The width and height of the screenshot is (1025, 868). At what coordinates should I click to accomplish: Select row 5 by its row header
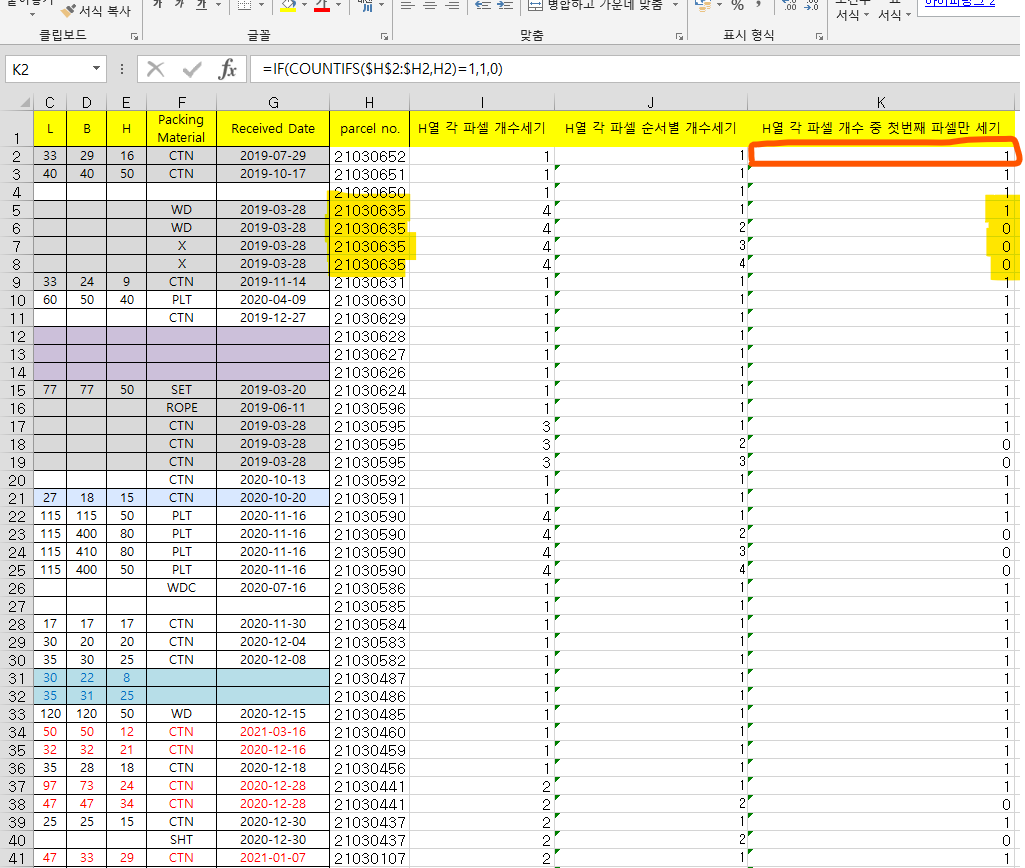click(17, 210)
